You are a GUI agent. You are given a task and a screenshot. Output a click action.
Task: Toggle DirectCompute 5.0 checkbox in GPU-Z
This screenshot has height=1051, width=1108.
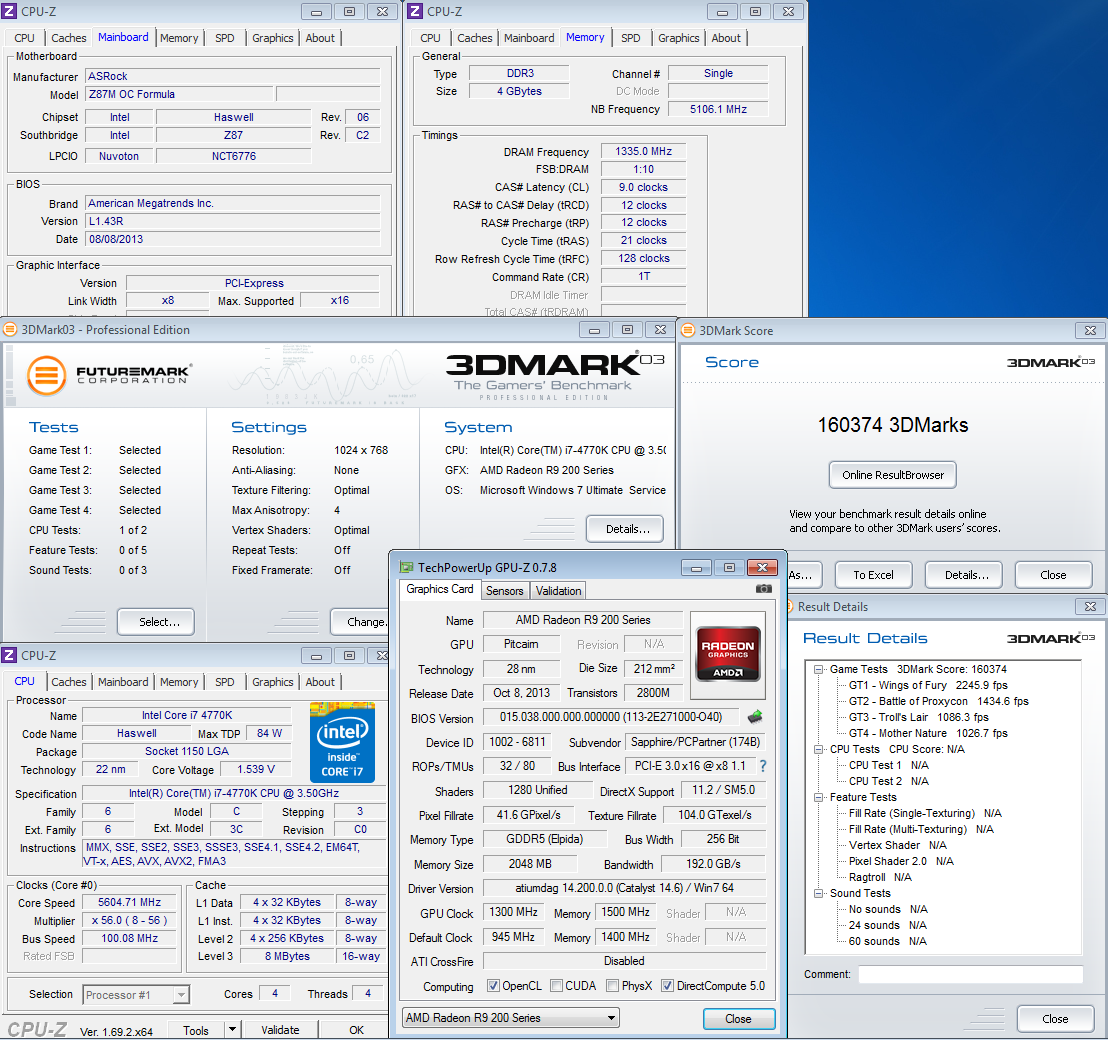pos(667,985)
